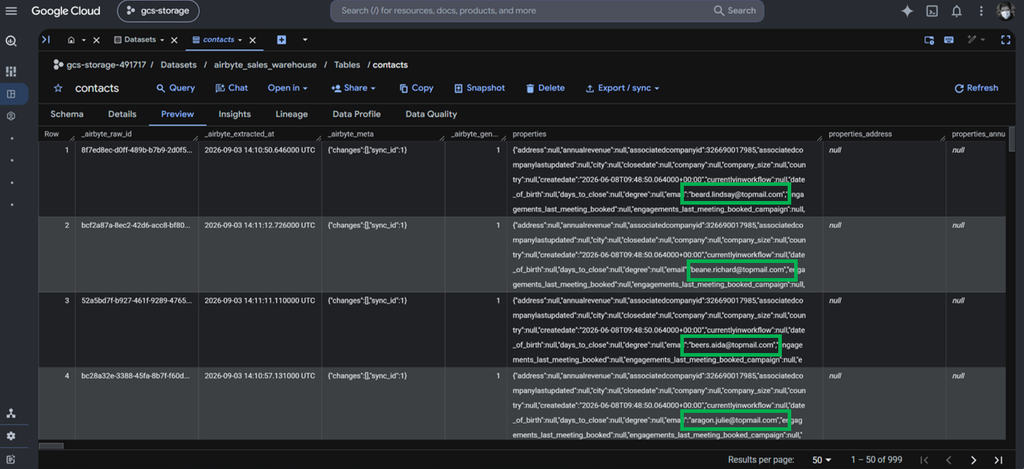Click the Delete table button

pyautogui.click(x=545, y=88)
